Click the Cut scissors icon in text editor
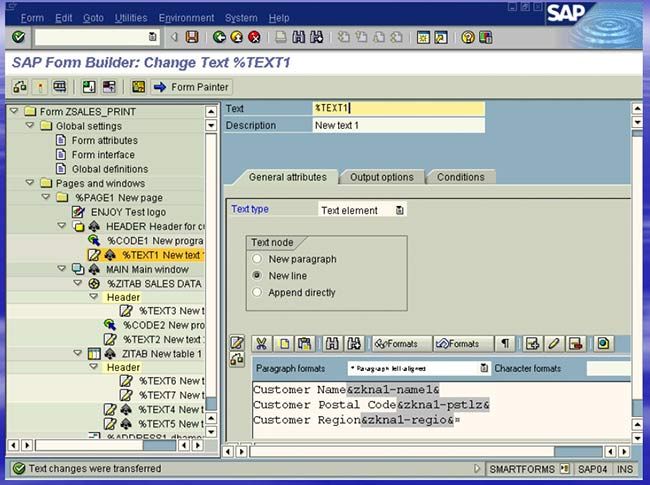This screenshot has height=485, width=650. click(x=262, y=344)
